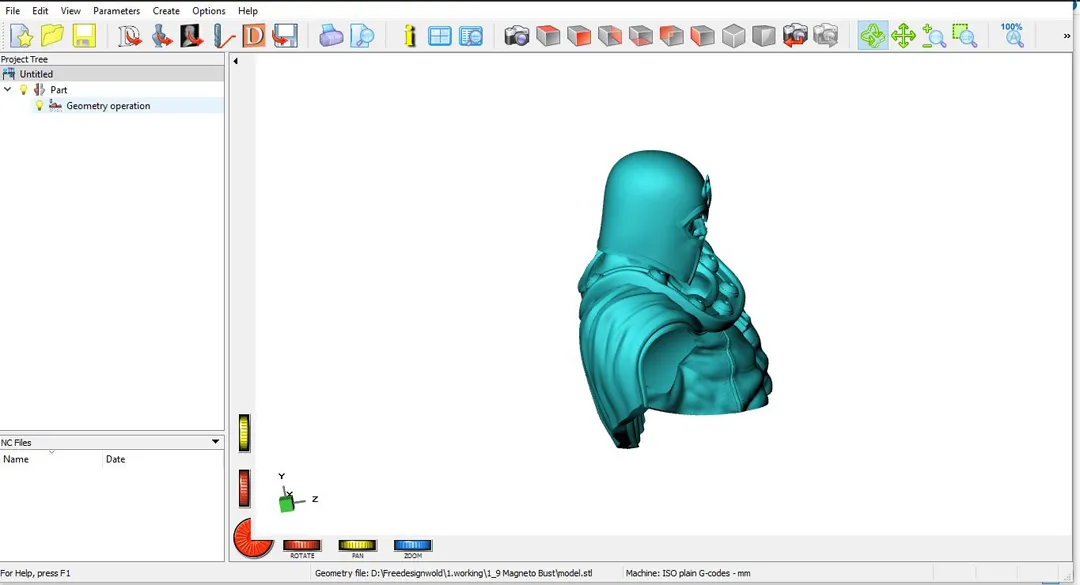This screenshot has height=585, width=1080.
Task: Sort NC files by Date column
Action: [163, 459]
